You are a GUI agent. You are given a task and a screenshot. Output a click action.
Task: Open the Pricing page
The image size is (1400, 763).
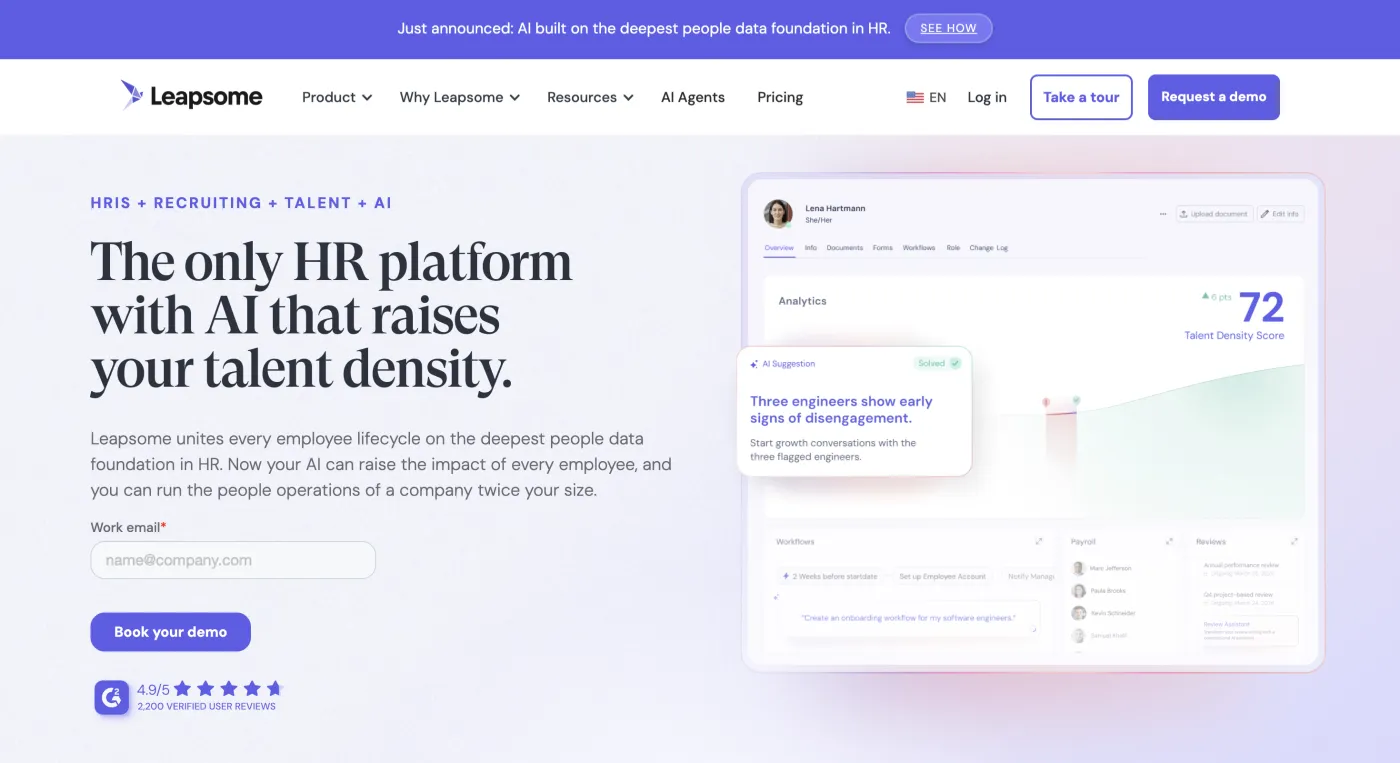coord(780,97)
